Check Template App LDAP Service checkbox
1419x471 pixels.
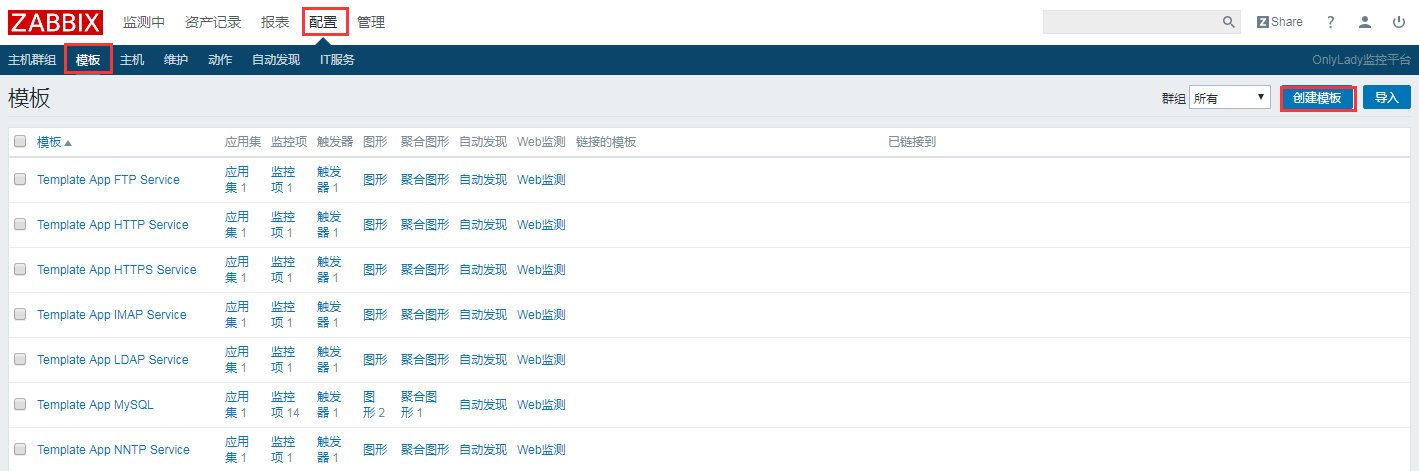click(20, 360)
